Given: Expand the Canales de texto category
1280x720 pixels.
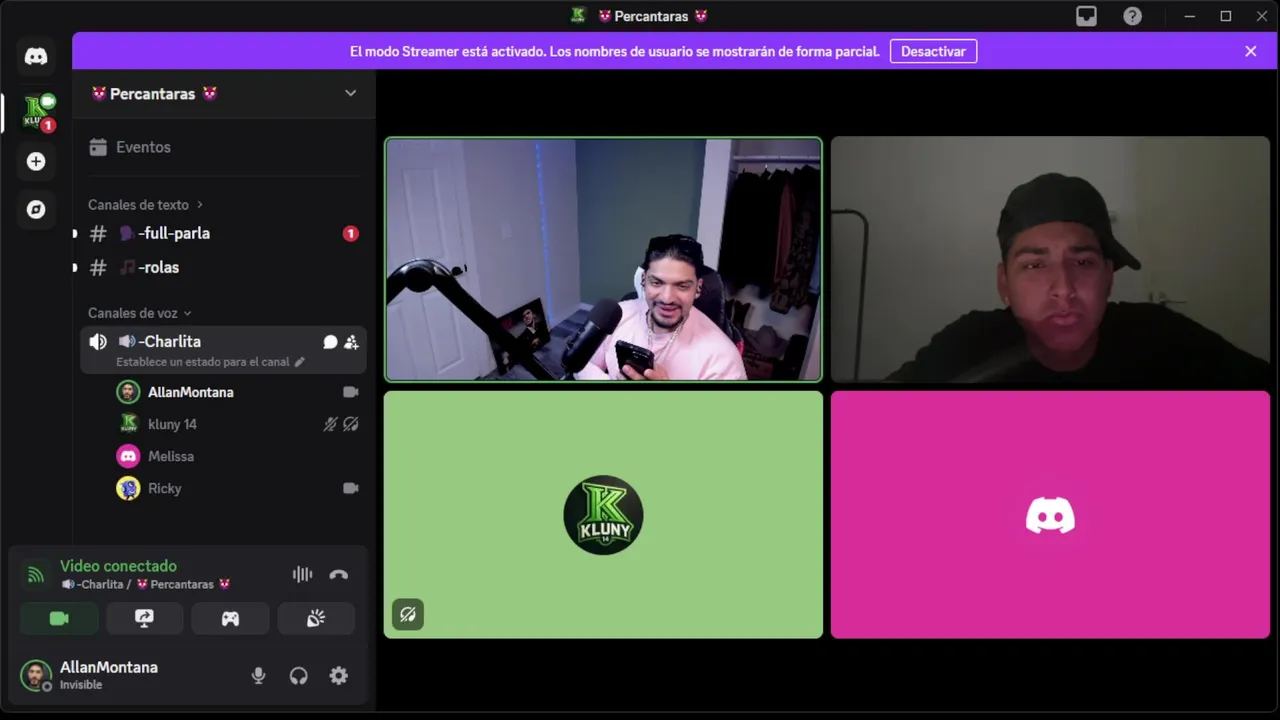Looking at the screenshot, I should point(145,204).
